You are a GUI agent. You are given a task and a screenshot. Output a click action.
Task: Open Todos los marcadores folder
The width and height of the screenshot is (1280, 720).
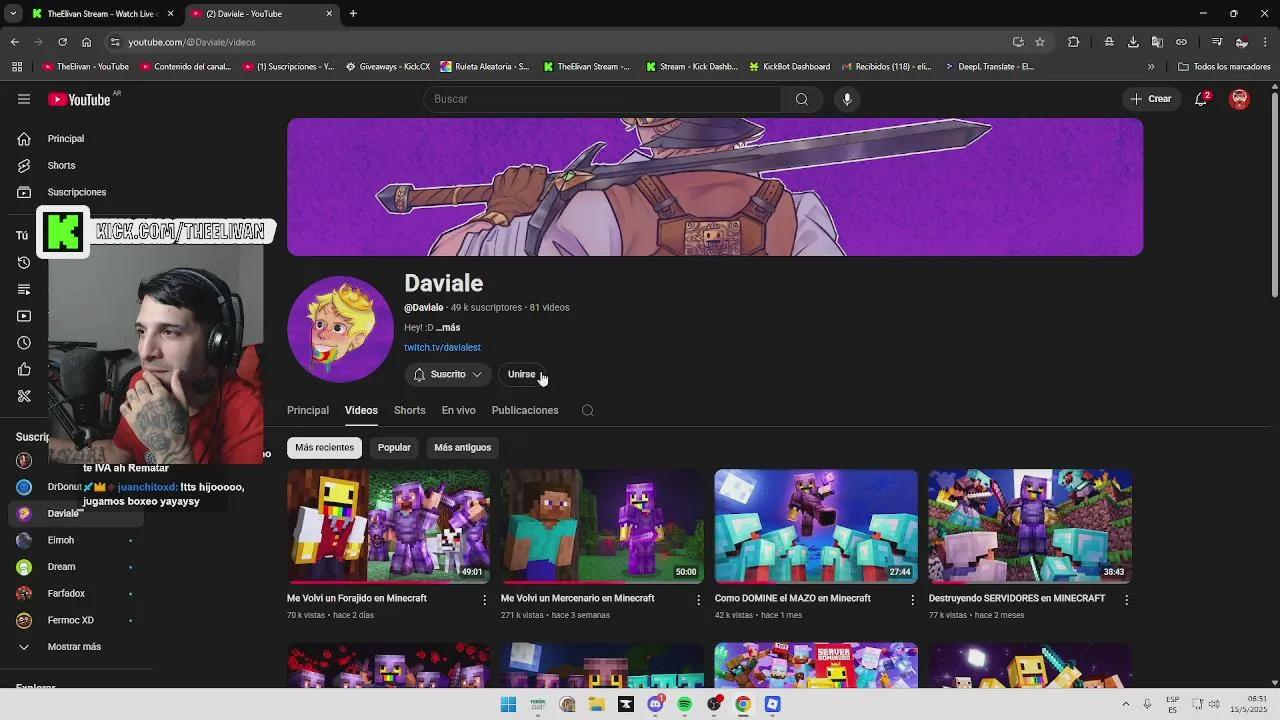coord(1224,67)
